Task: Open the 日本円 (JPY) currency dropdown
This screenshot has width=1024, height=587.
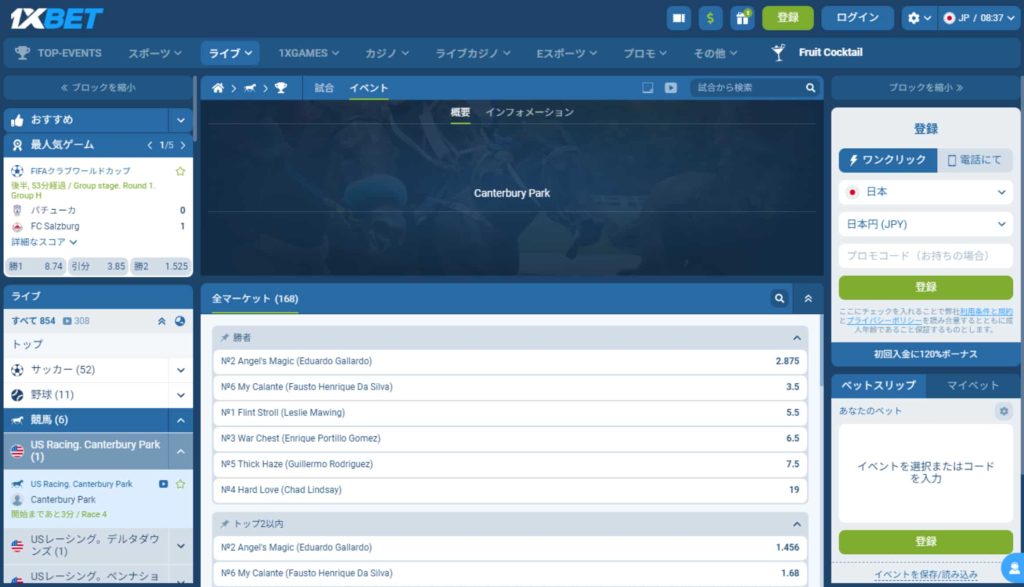Action: coord(925,224)
